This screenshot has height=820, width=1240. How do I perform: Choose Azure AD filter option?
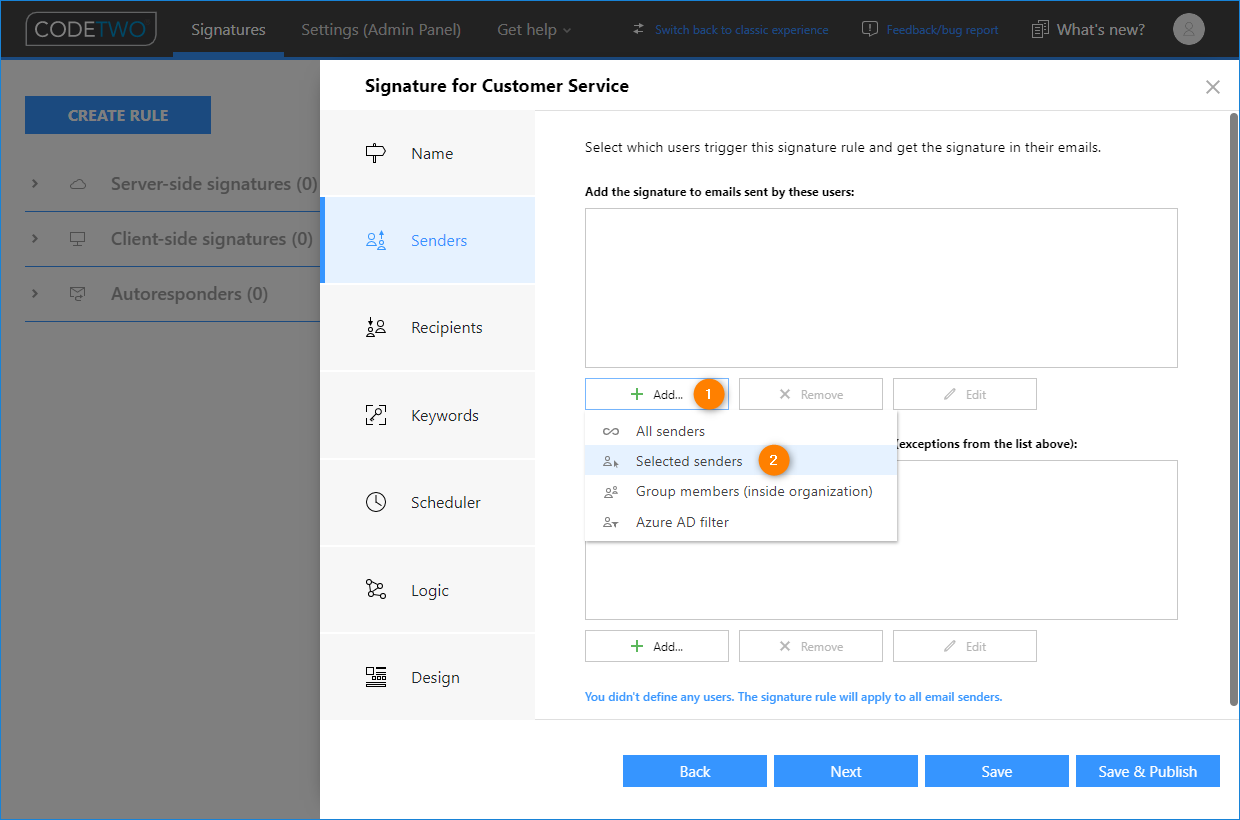[x=741, y=522]
